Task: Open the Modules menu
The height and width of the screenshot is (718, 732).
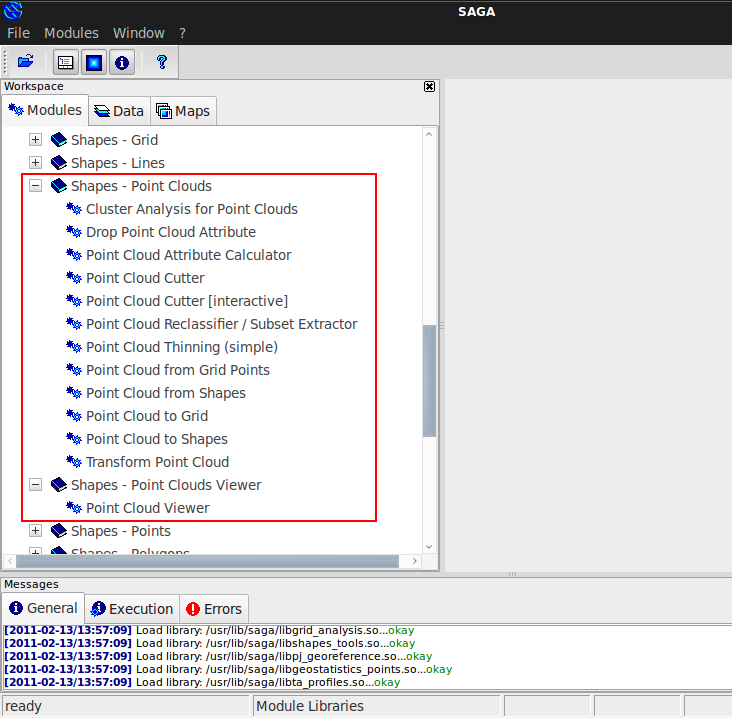Action: 71,33
